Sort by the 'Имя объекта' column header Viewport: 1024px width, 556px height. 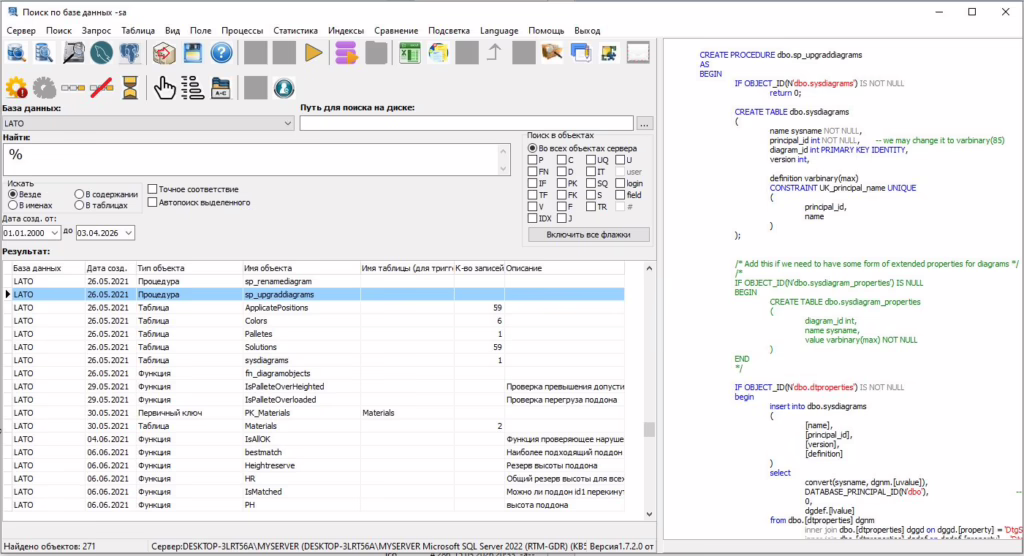pyautogui.click(x=300, y=268)
